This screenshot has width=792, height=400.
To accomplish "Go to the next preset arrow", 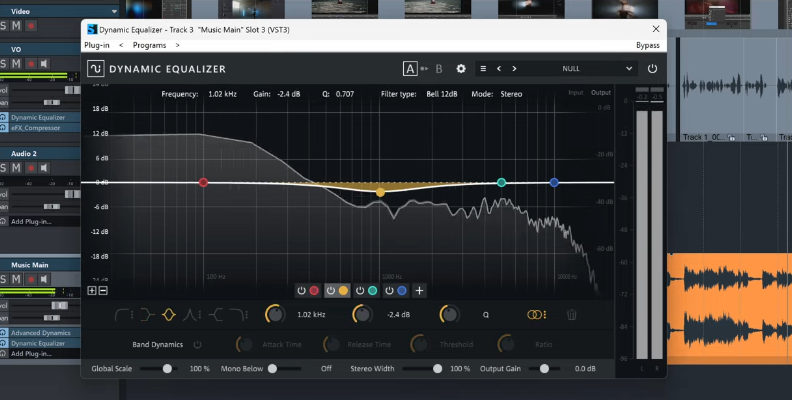I will pyautogui.click(x=514, y=69).
